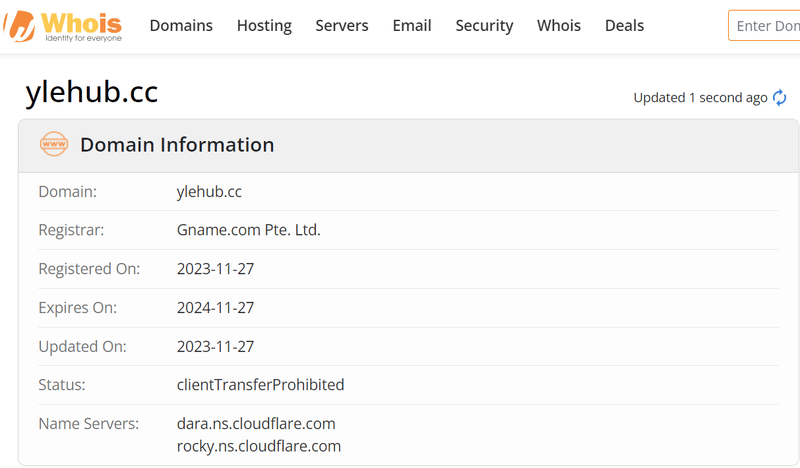Image resolution: width=800 pixels, height=468 pixels.
Task: Refresh the whois record with the blue arrows icon
Action: click(779, 97)
